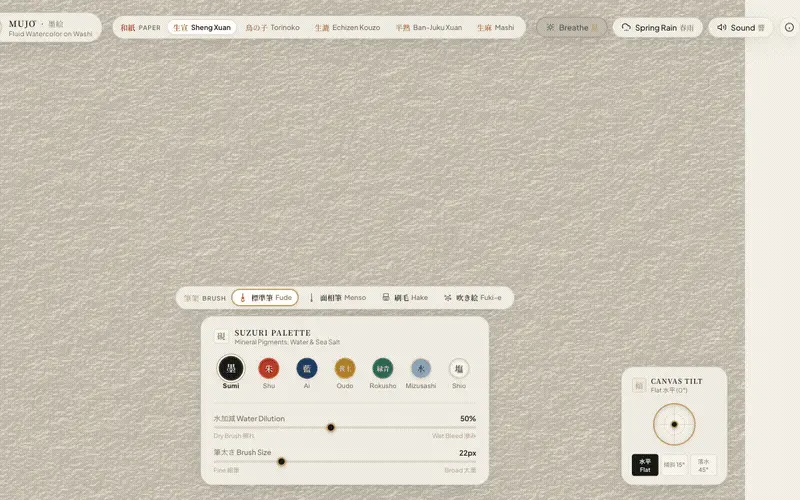This screenshot has width=800, height=500.
Task: Pick Mashi paper type
Action: pos(496,28)
